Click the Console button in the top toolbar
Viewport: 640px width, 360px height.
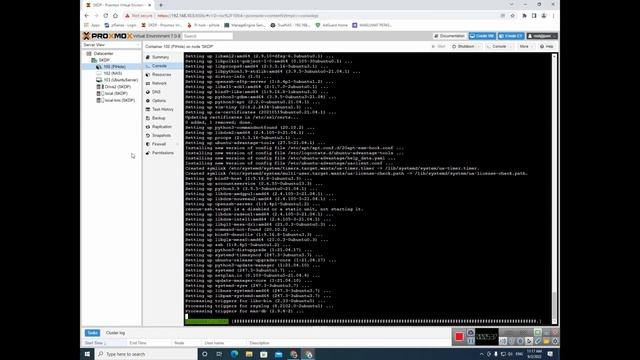point(497,47)
